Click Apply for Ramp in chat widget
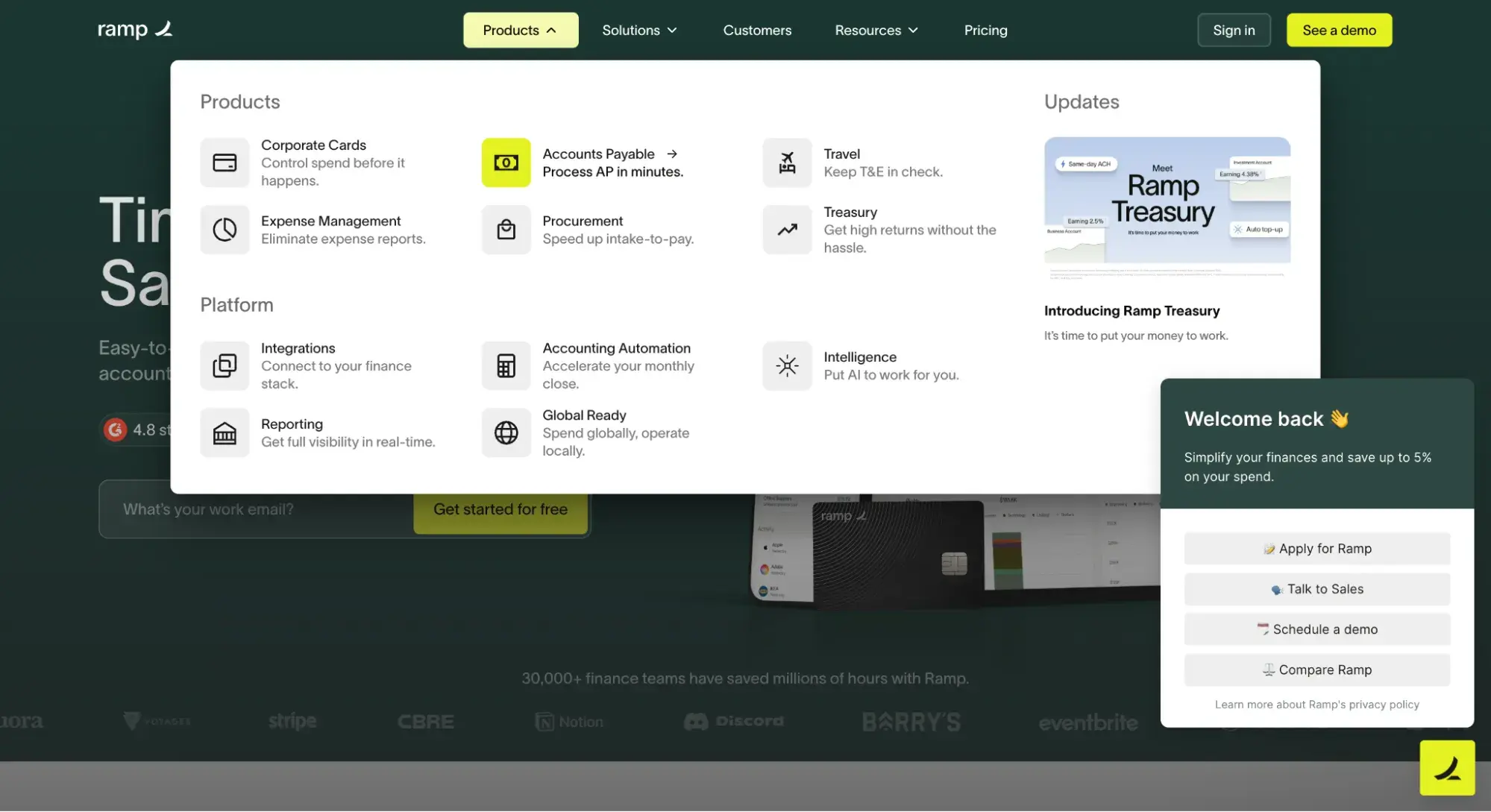 [x=1316, y=549]
